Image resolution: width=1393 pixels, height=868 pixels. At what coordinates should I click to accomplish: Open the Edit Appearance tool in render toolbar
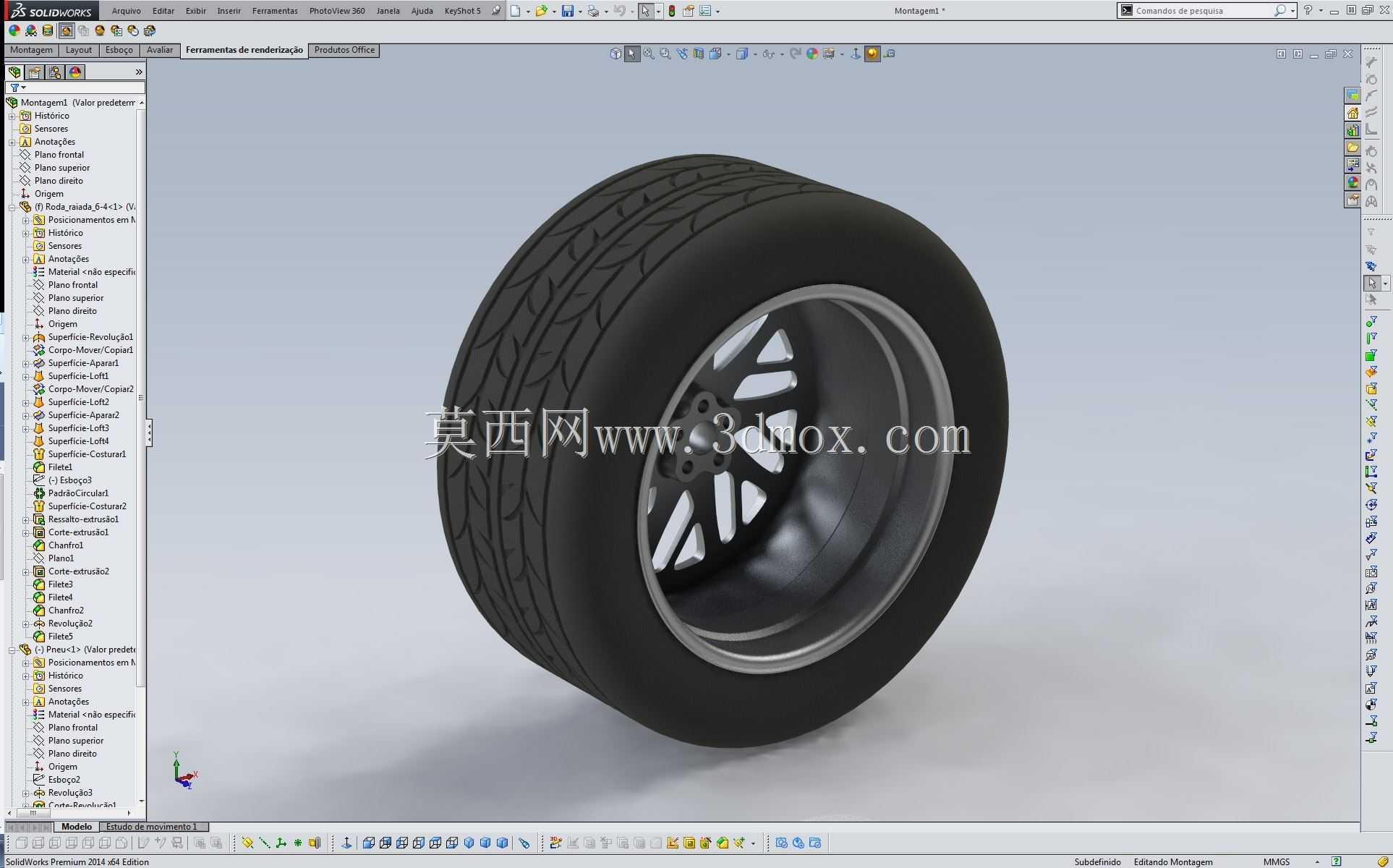(x=14, y=30)
